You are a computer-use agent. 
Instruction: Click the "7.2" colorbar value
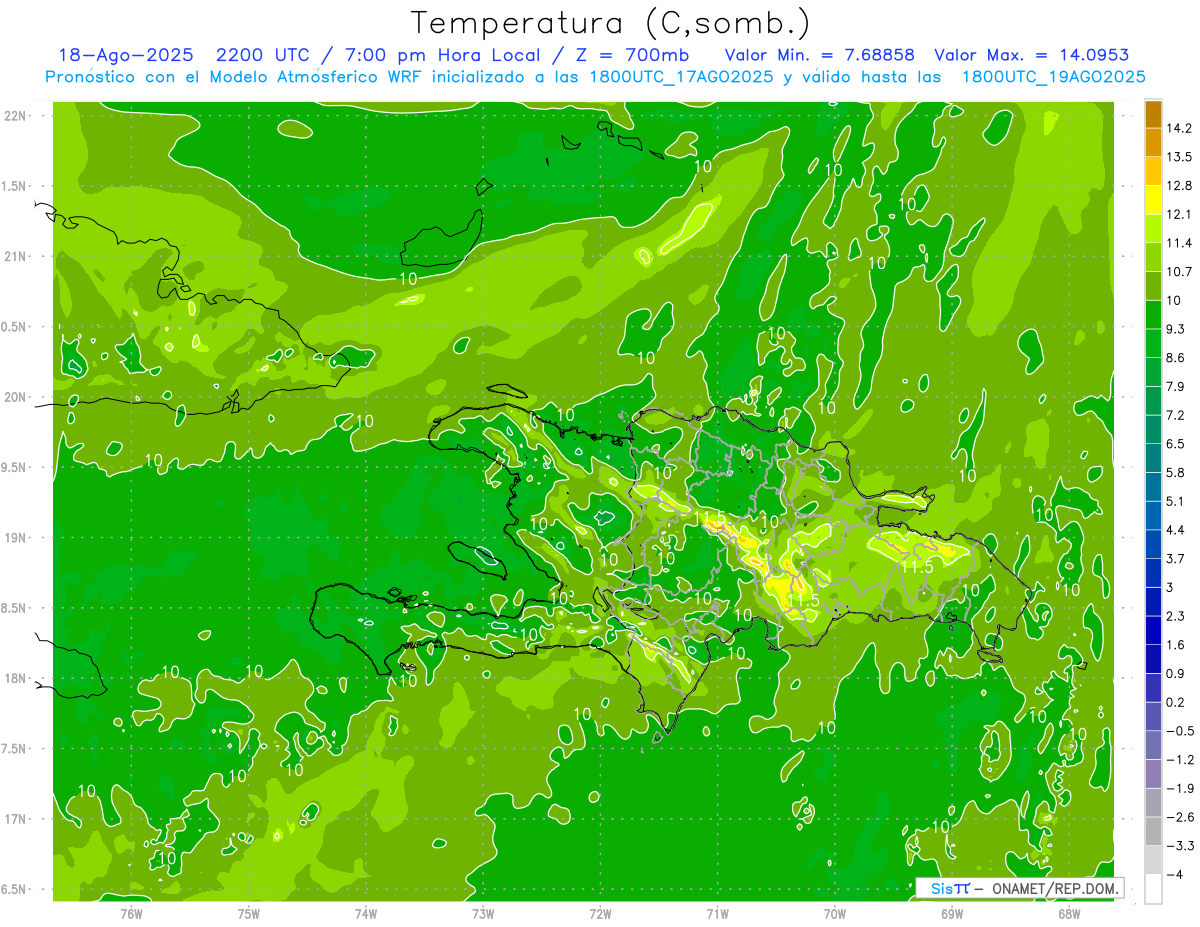1175,415
